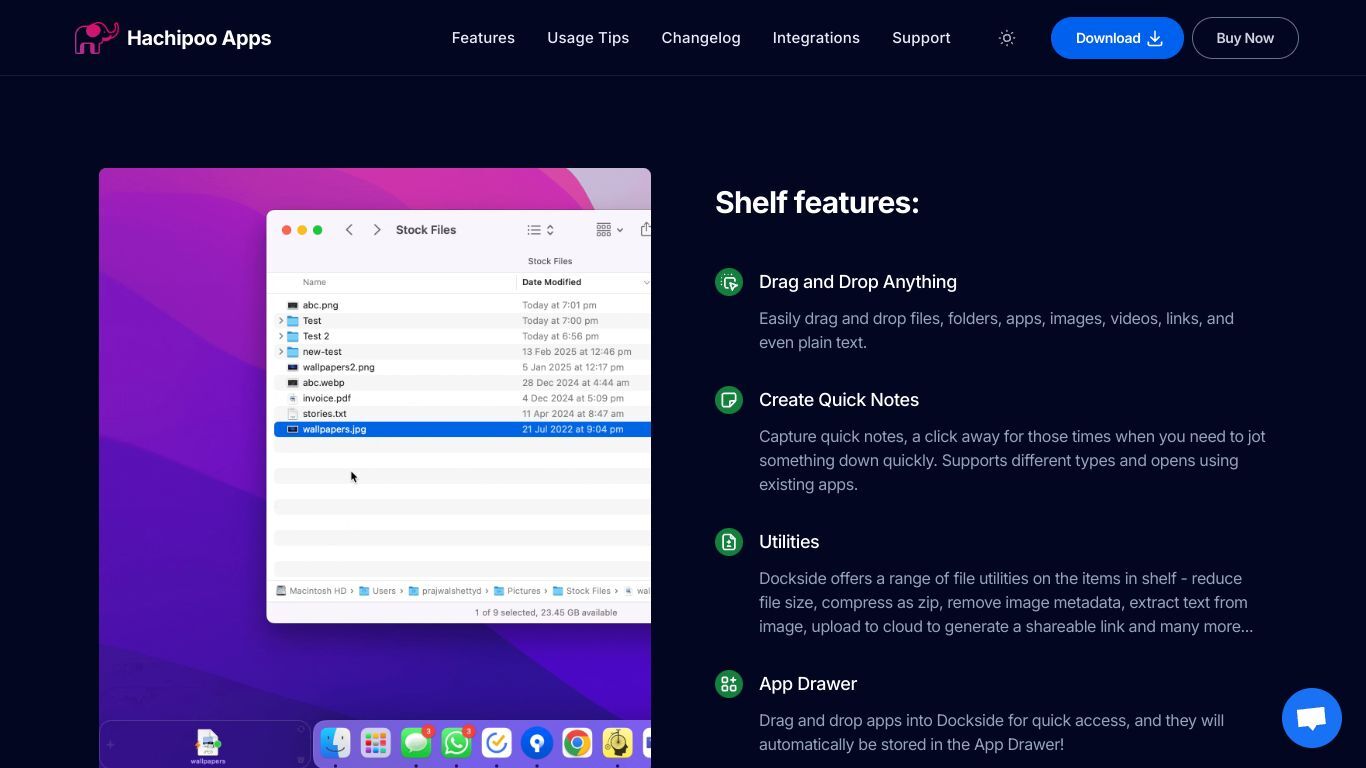Screen dimensions: 1366x768
Task: Click the Create Quick Notes feature icon
Action: (729, 400)
